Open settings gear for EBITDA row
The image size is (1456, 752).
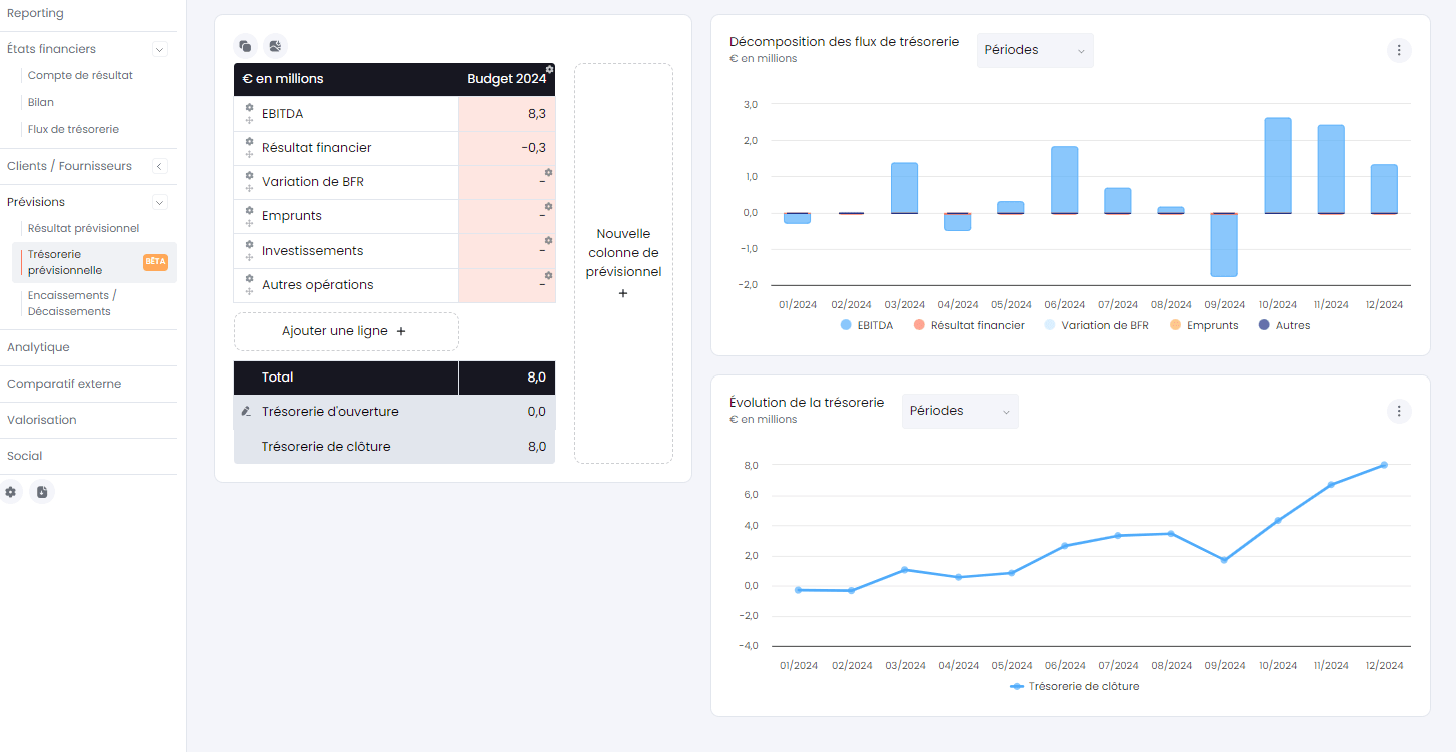tap(249, 107)
